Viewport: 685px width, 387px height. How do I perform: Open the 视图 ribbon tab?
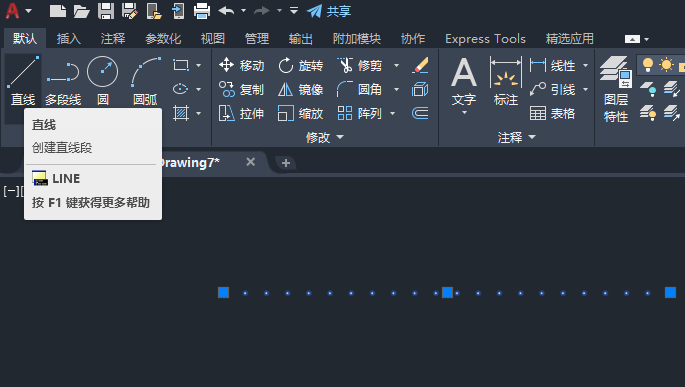tap(213, 38)
